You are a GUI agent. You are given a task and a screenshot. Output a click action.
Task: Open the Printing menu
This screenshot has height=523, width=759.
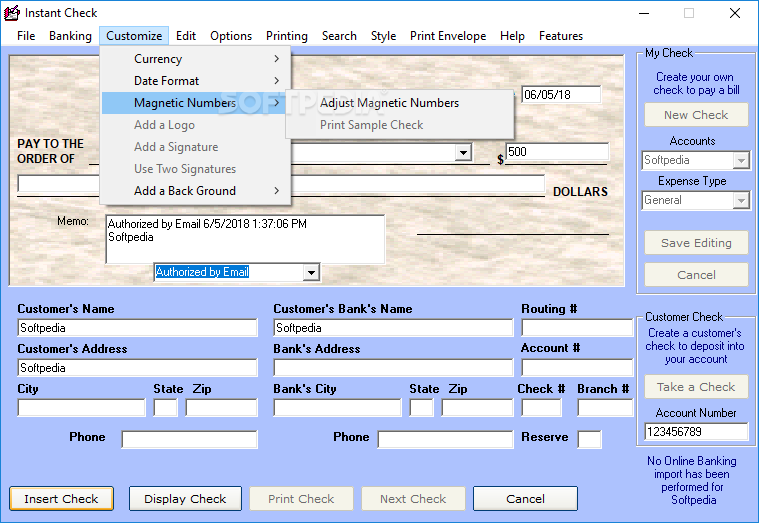click(x=287, y=36)
